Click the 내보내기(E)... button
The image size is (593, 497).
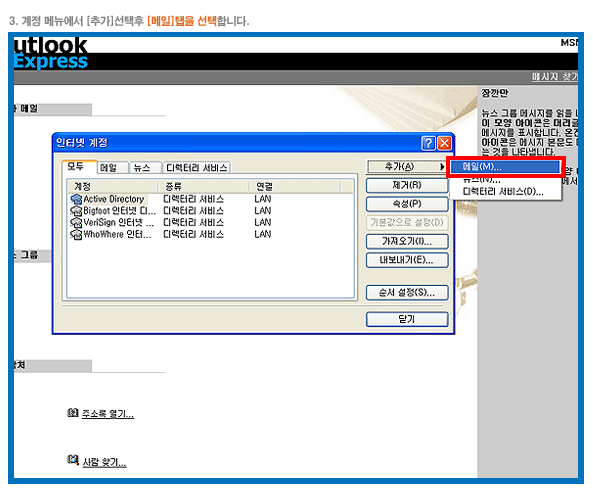click(x=407, y=260)
